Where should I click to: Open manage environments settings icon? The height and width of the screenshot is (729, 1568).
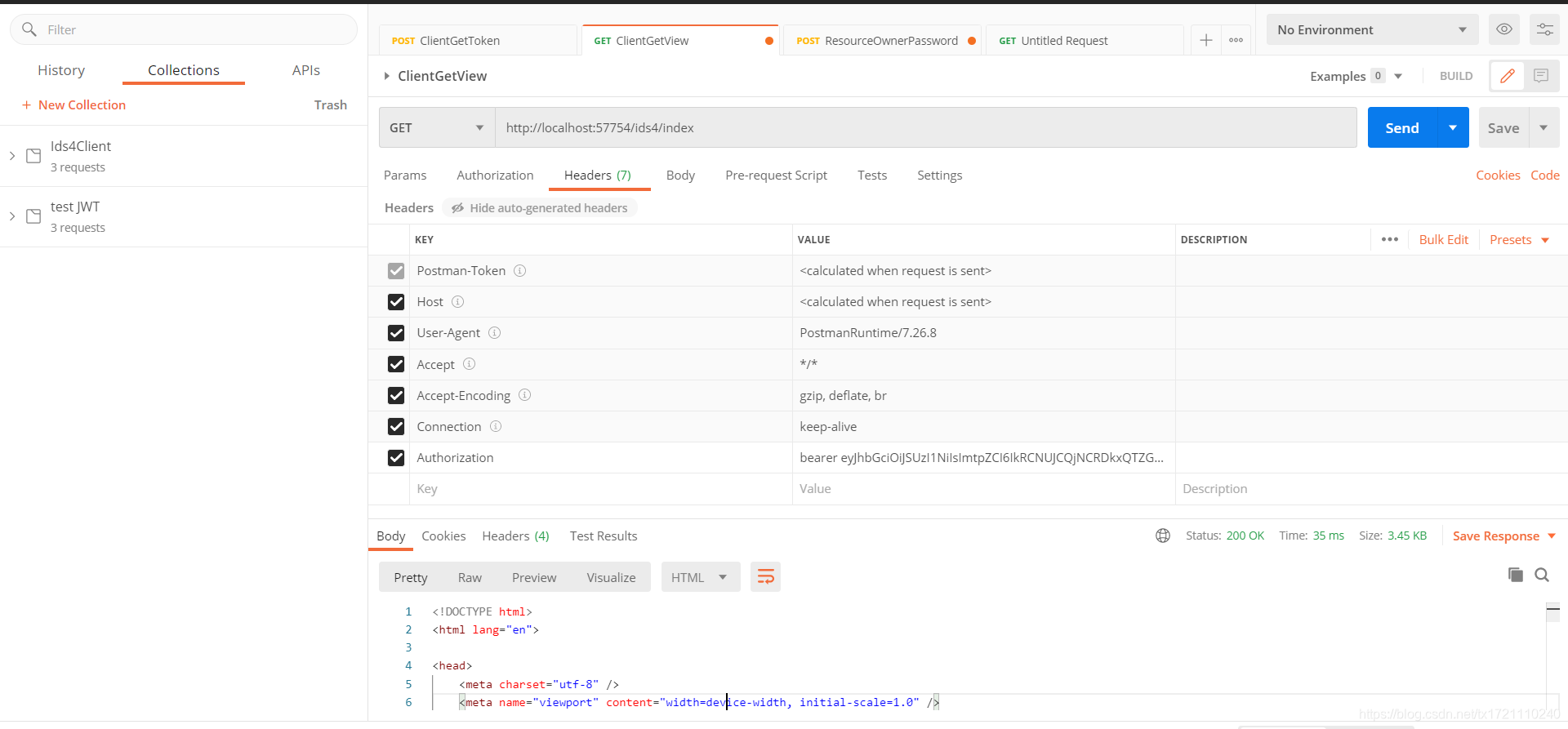pos(1545,29)
